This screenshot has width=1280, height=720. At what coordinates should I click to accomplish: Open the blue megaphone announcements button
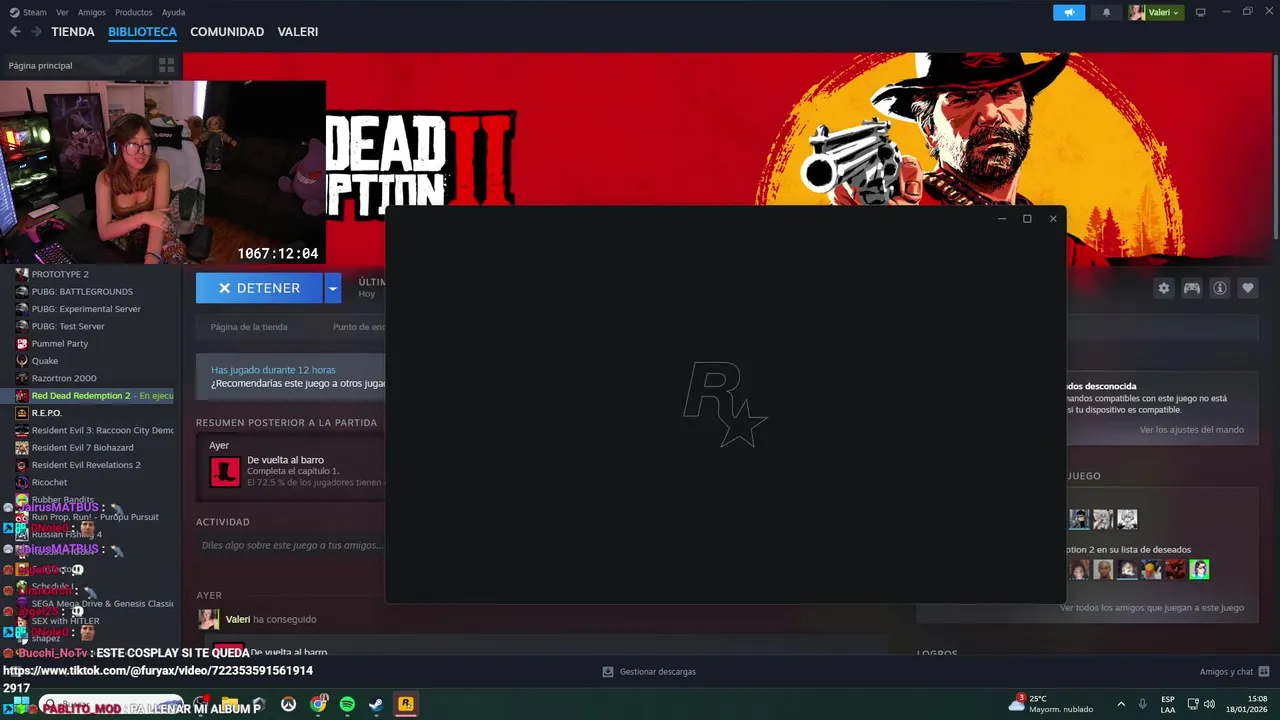tap(1069, 12)
